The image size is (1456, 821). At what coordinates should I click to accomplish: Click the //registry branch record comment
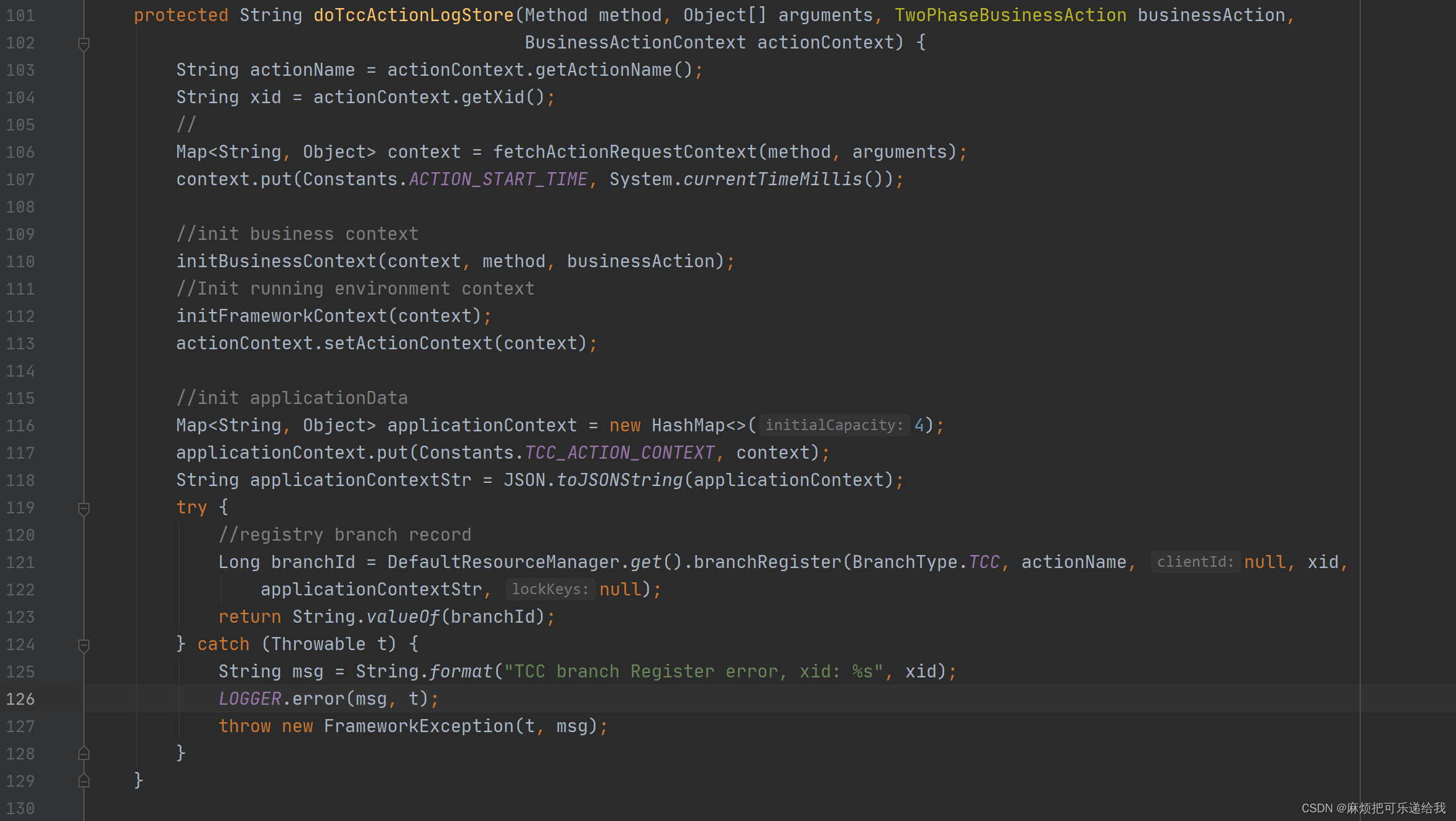pyautogui.click(x=345, y=535)
